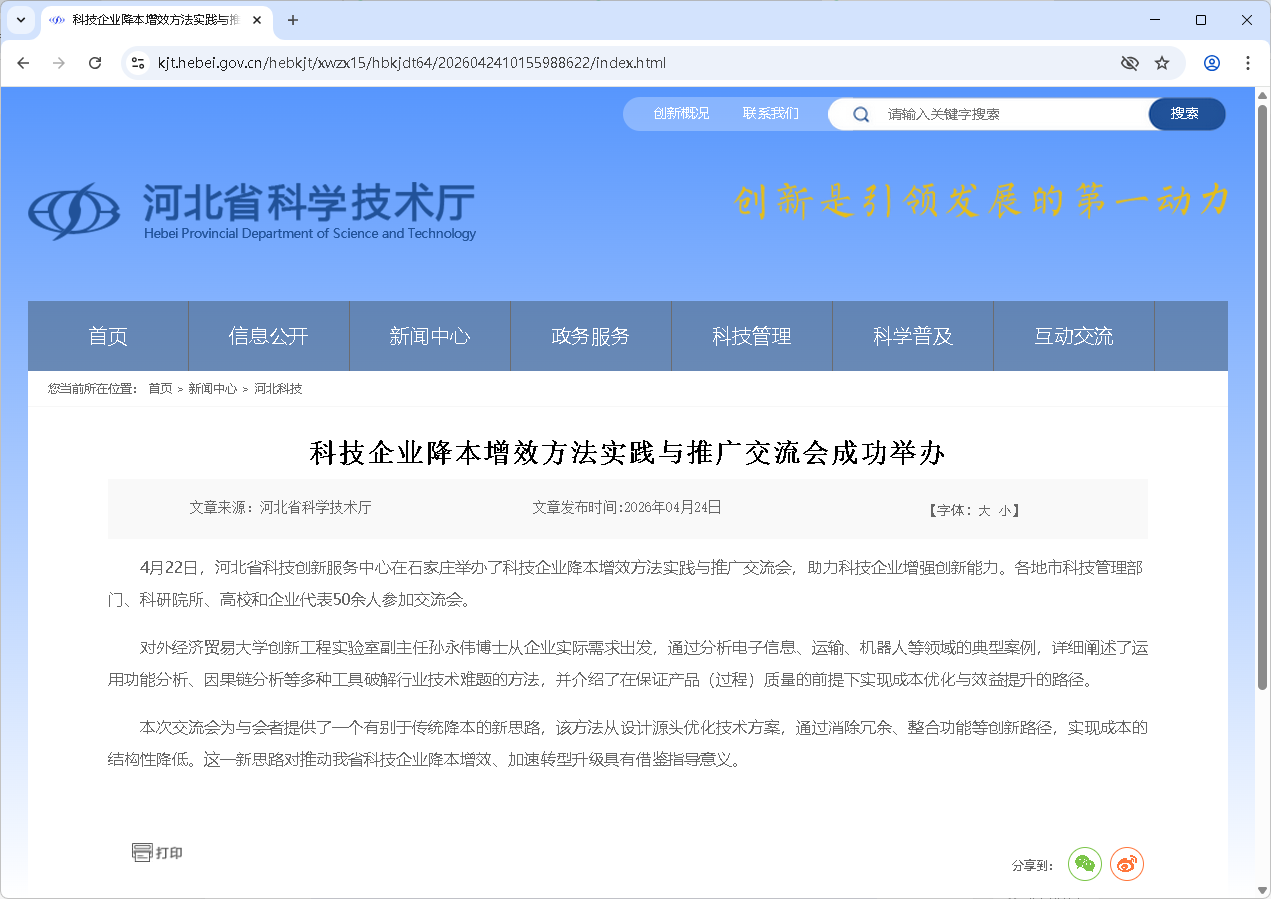Open the Chrome three-dot menu
1271x899 pixels.
pyautogui.click(x=1248, y=63)
